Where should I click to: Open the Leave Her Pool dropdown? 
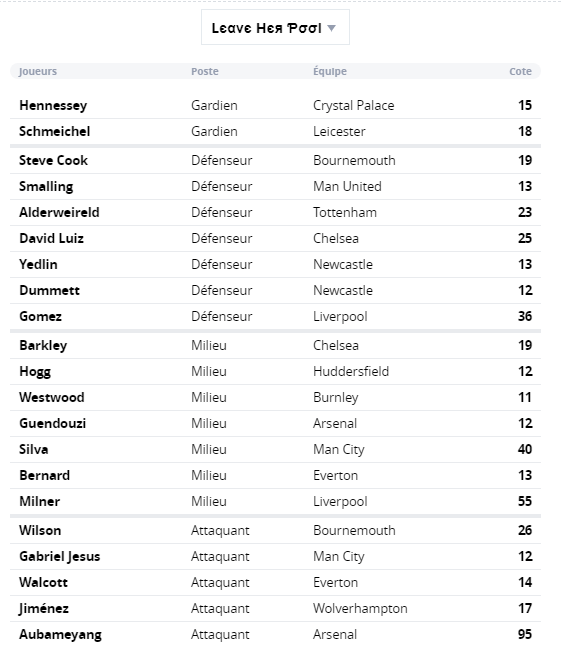(275, 28)
